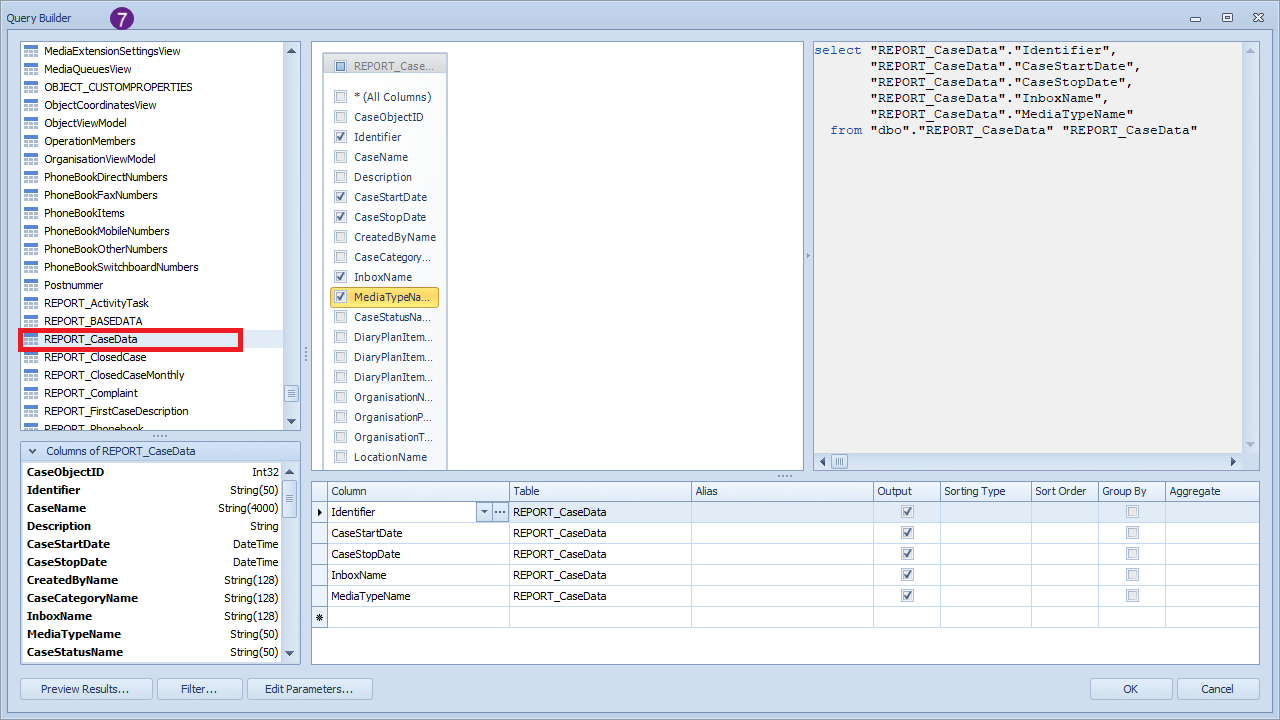Uncheck CaseStartDate field in diagram

click(341, 197)
